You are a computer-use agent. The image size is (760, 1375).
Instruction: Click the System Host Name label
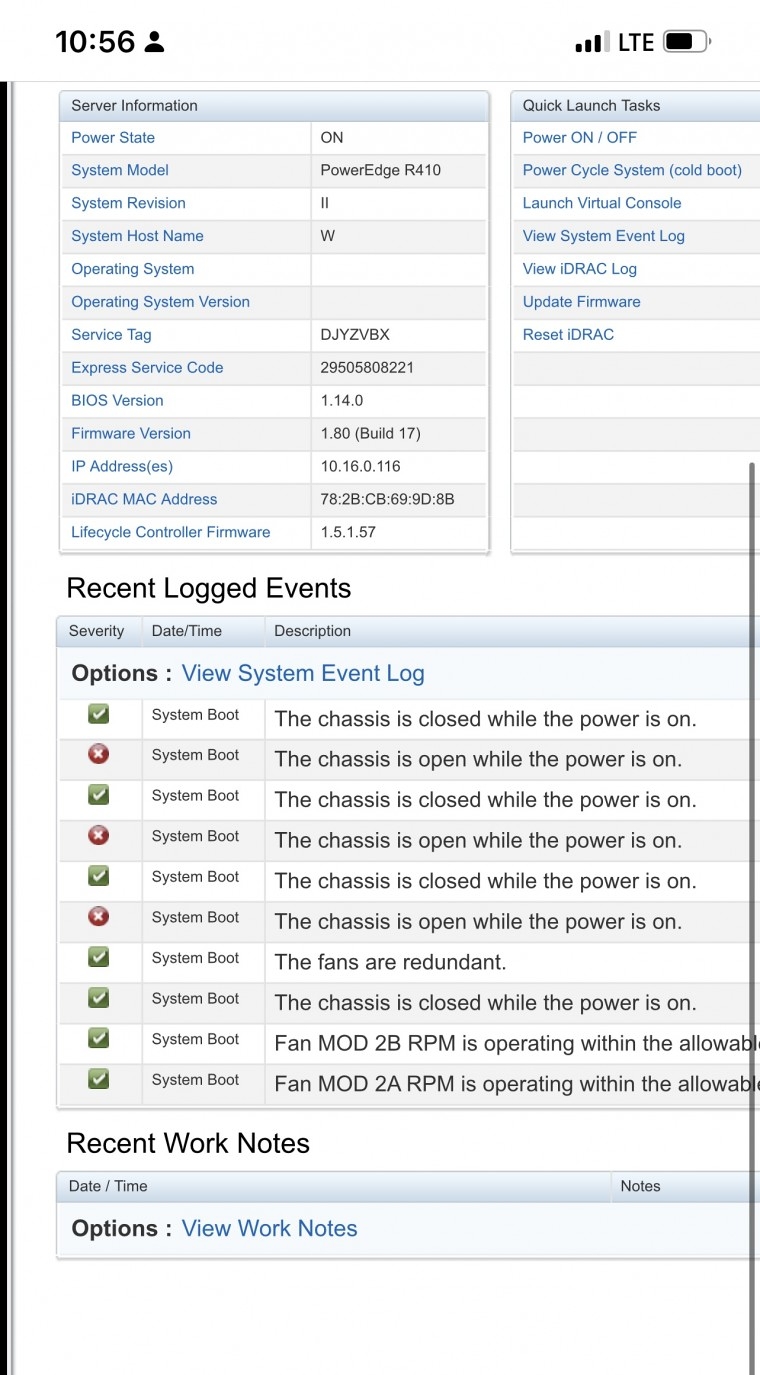pyautogui.click(x=137, y=236)
